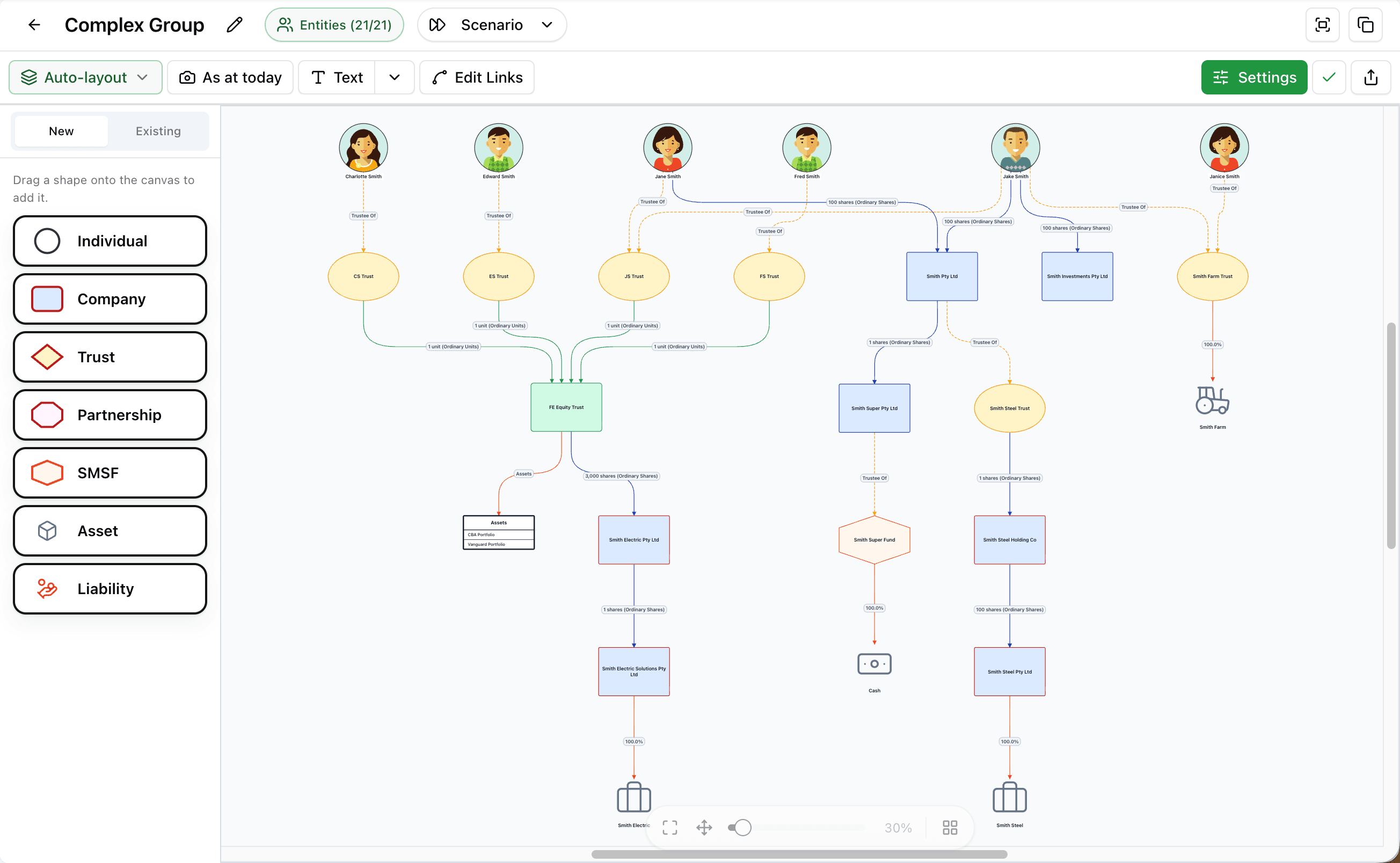Click the export share icon

pyautogui.click(x=1371, y=77)
